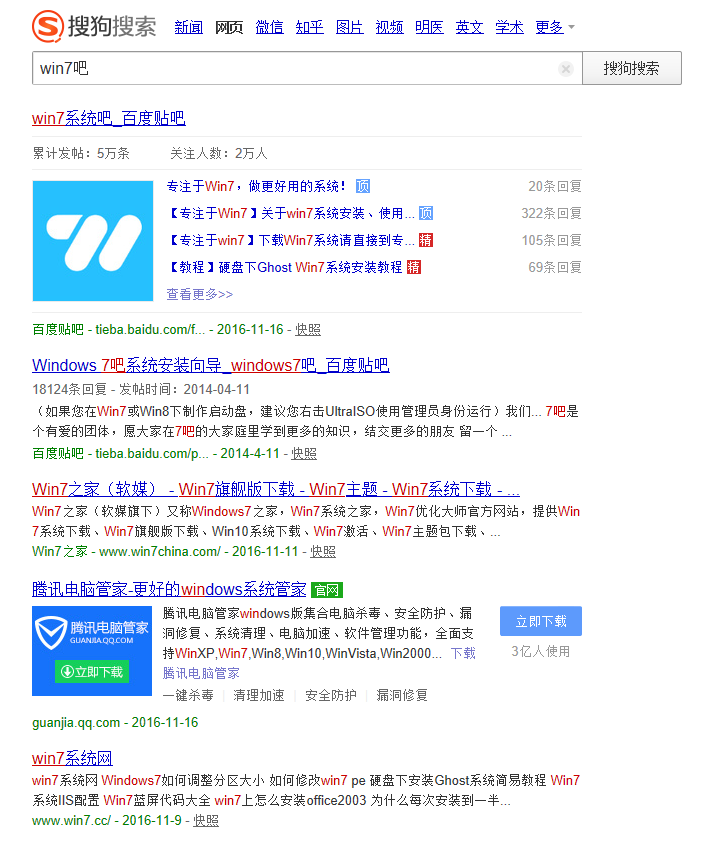Click the 3亿人使用 text

point(541,651)
